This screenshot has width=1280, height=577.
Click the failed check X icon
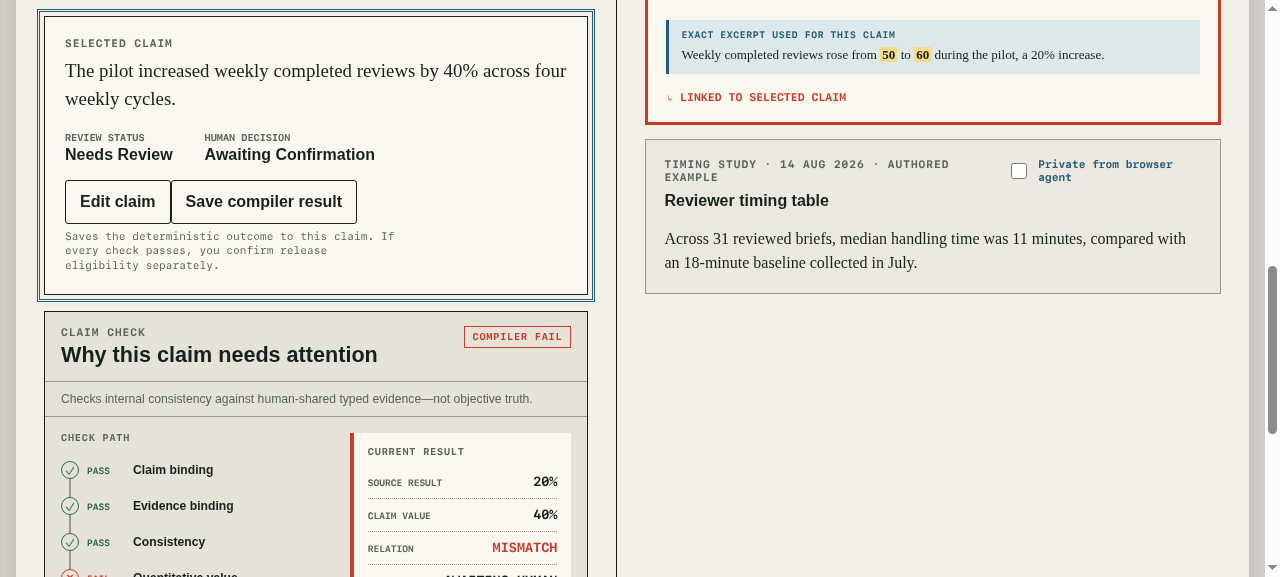[70, 574]
